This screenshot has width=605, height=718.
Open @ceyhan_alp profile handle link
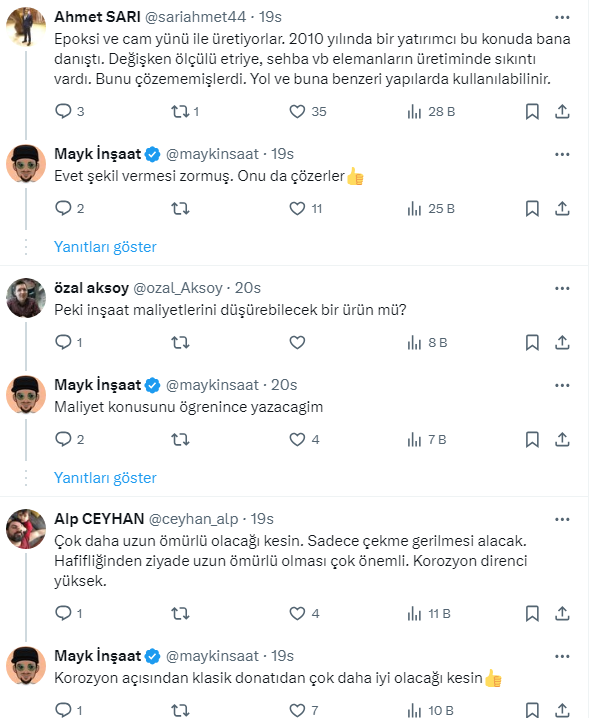tap(196, 519)
